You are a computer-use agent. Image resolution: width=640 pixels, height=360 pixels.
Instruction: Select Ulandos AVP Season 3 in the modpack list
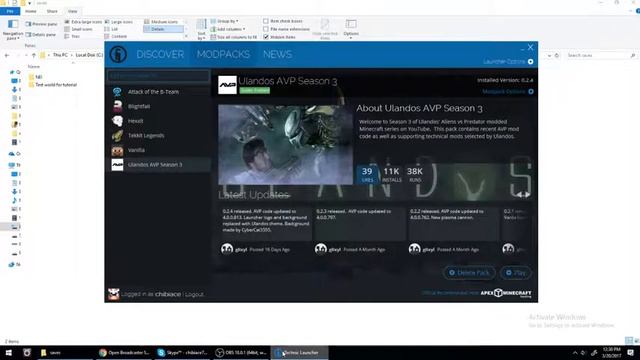pyautogui.click(x=158, y=165)
